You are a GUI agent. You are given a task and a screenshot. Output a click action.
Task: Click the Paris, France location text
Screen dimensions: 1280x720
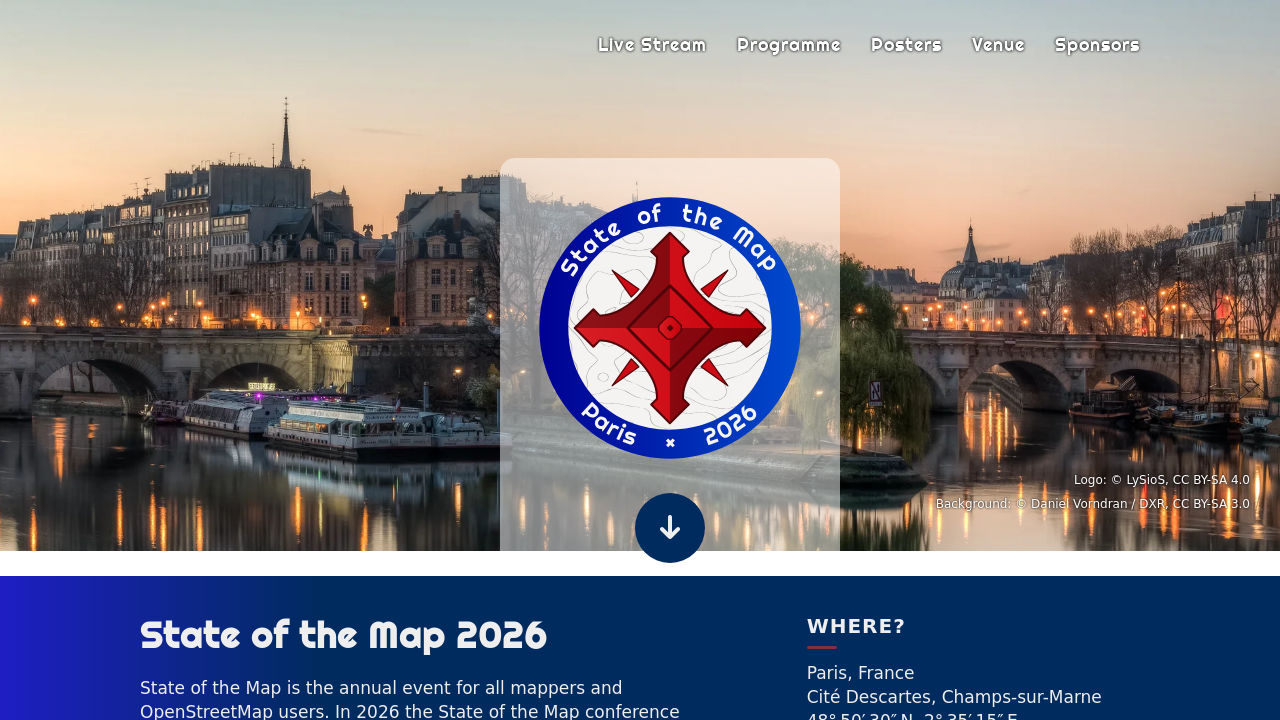(x=861, y=673)
